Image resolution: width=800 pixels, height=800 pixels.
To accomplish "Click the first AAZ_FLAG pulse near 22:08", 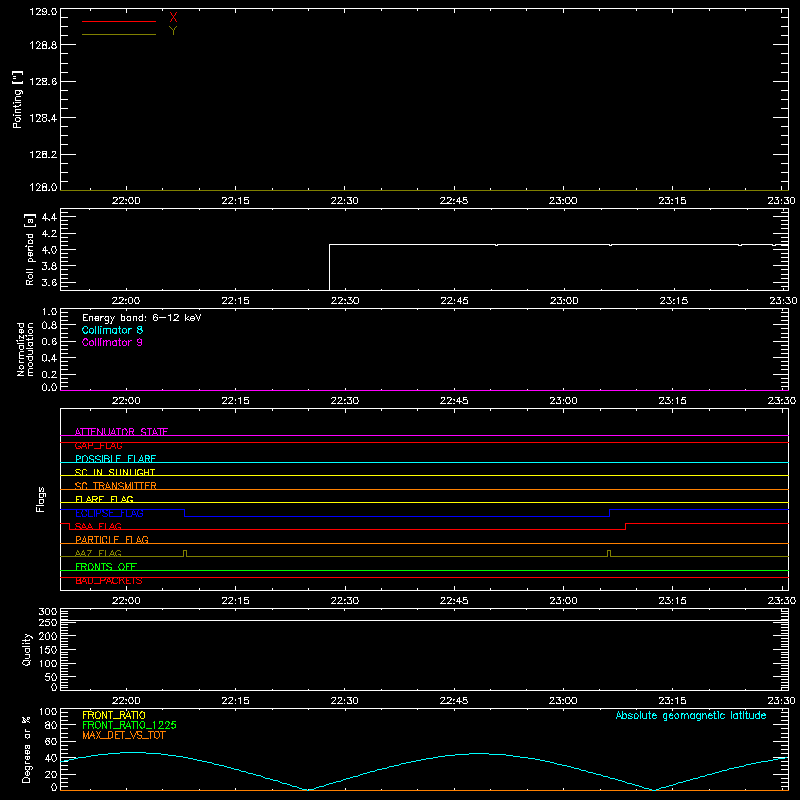I will 185,554.
